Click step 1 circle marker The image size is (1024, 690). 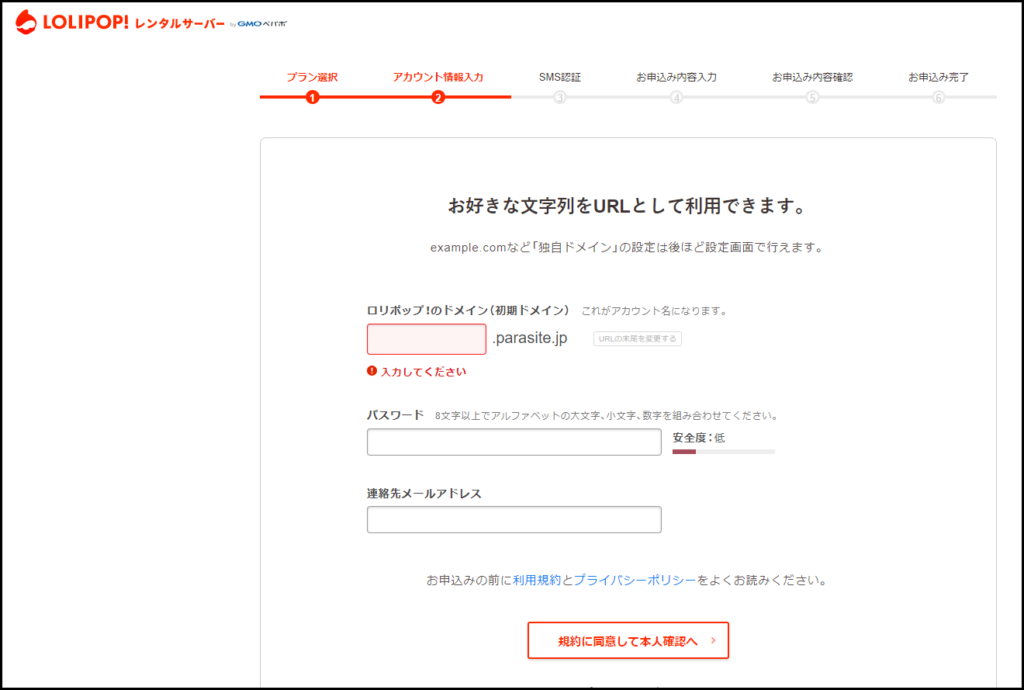pos(313,97)
